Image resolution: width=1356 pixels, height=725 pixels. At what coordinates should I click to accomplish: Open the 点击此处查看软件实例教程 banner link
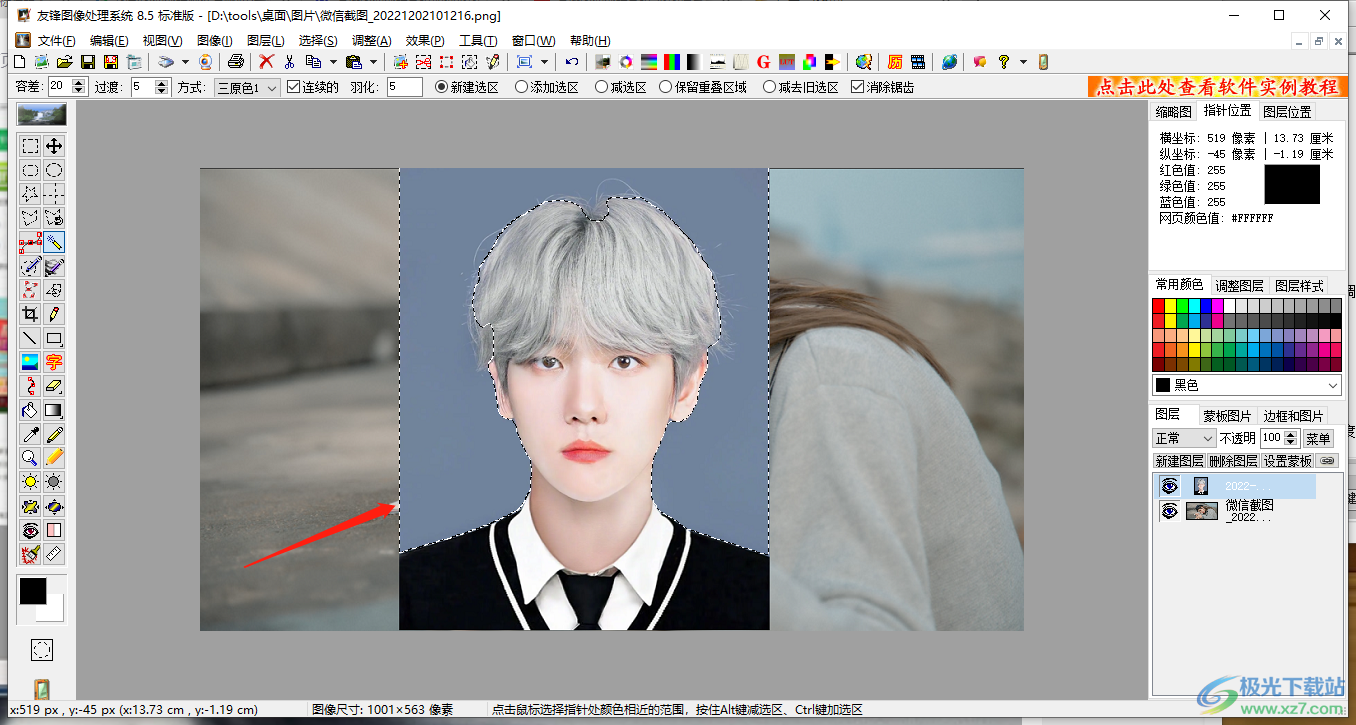click(1216, 87)
